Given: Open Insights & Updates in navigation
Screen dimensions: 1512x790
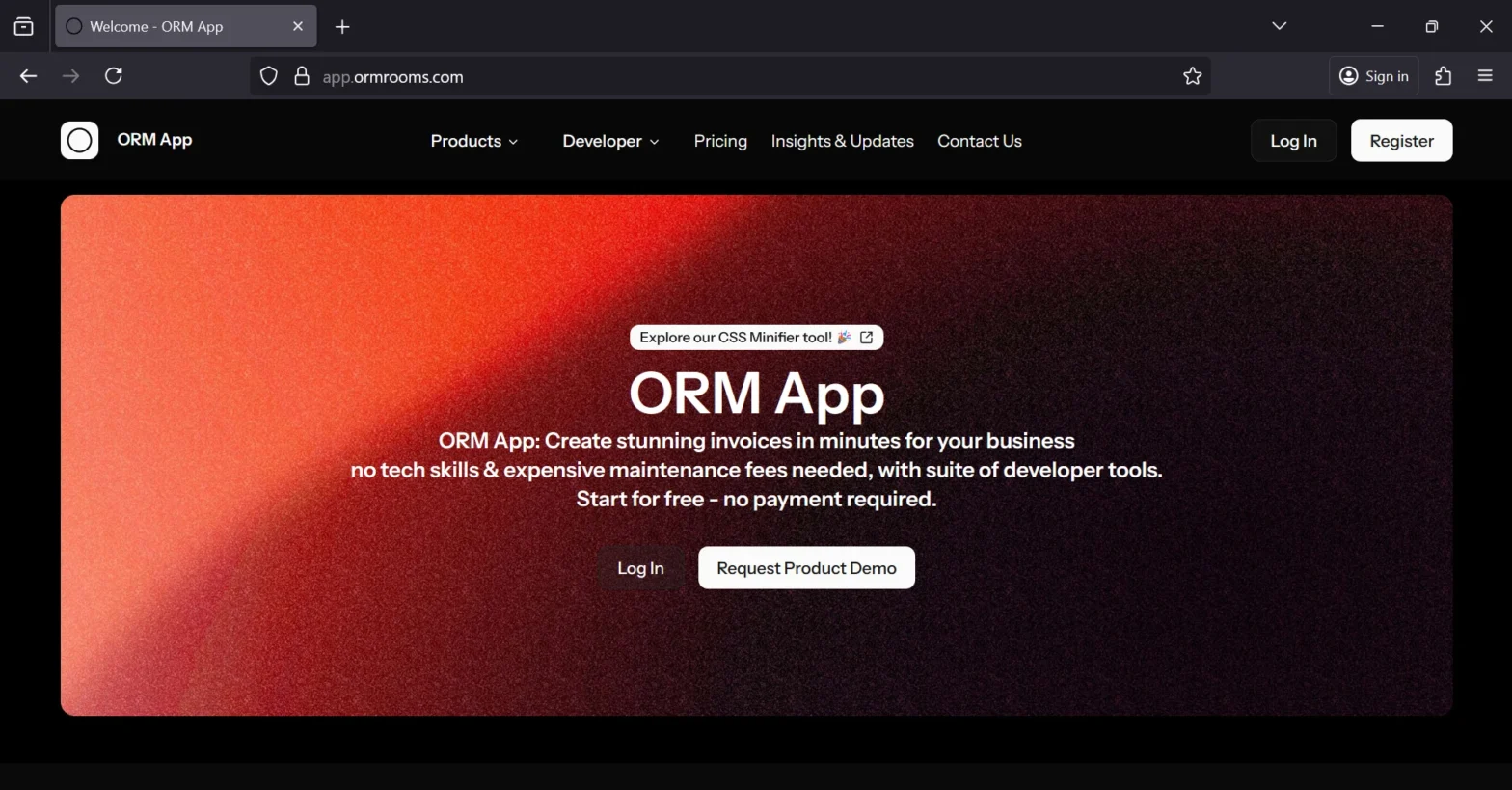Looking at the screenshot, I should click(842, 141).
